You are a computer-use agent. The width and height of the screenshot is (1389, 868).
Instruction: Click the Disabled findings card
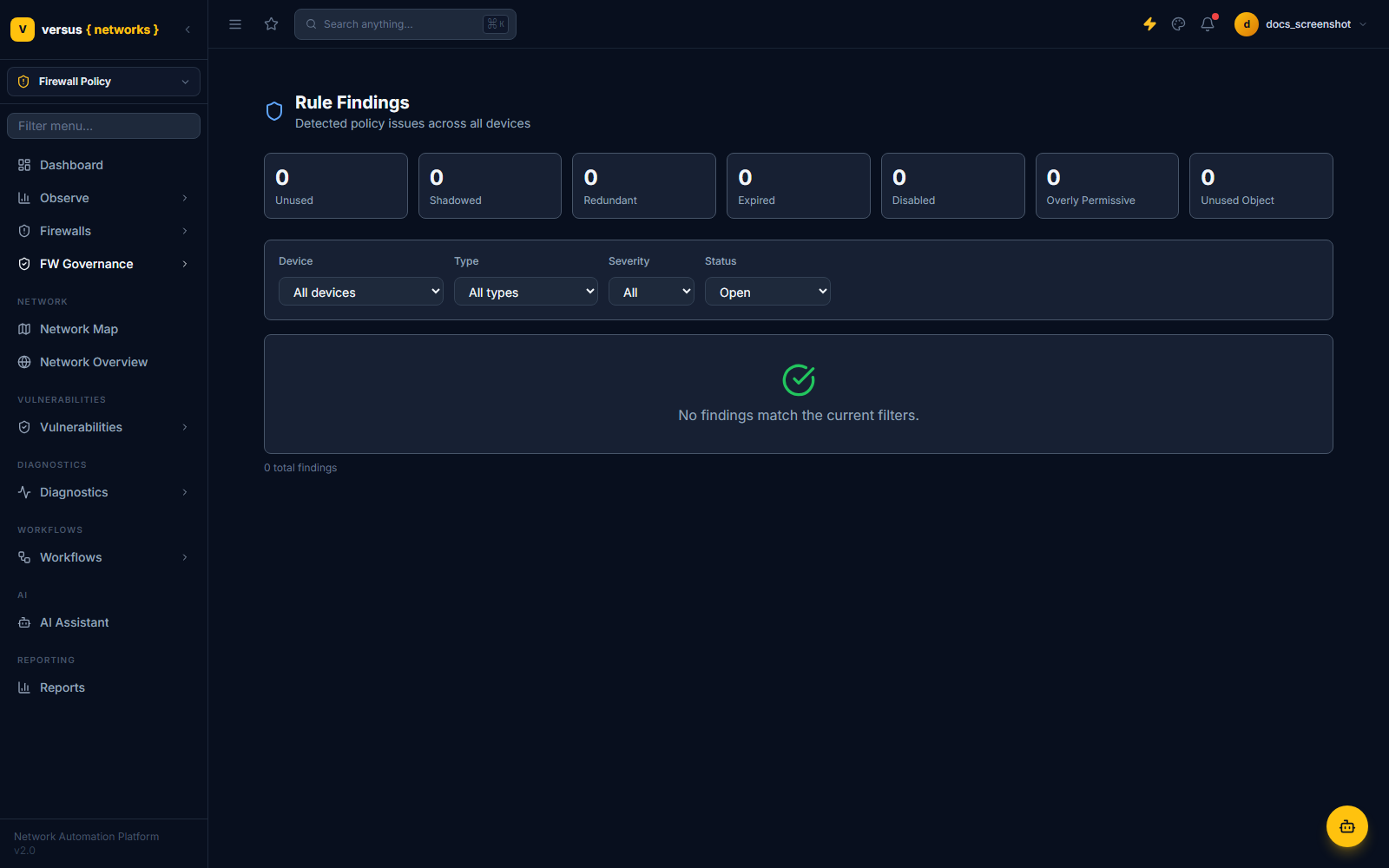(953, 186)
